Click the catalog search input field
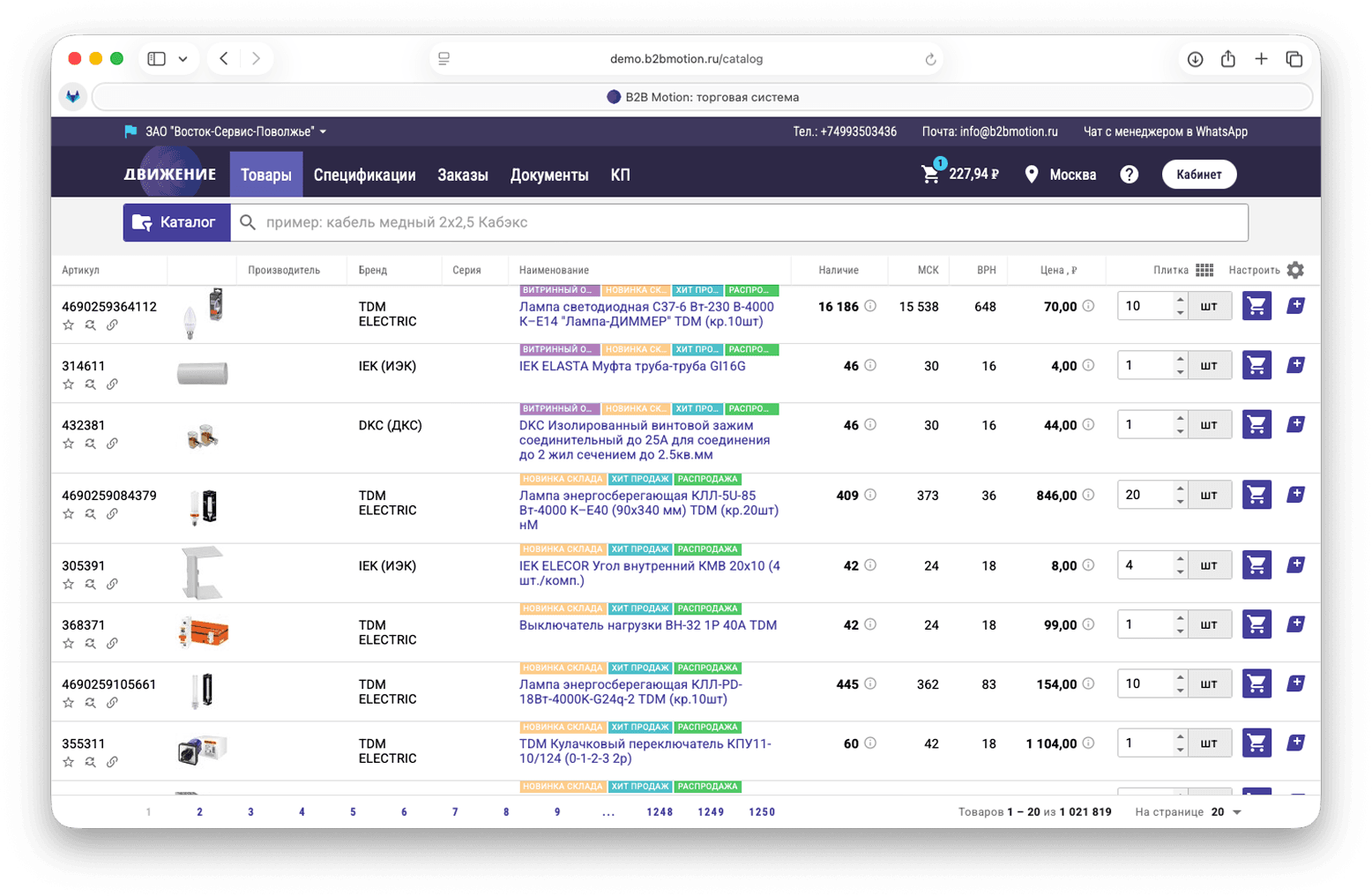1372x896 pixels. coord(739,222)
